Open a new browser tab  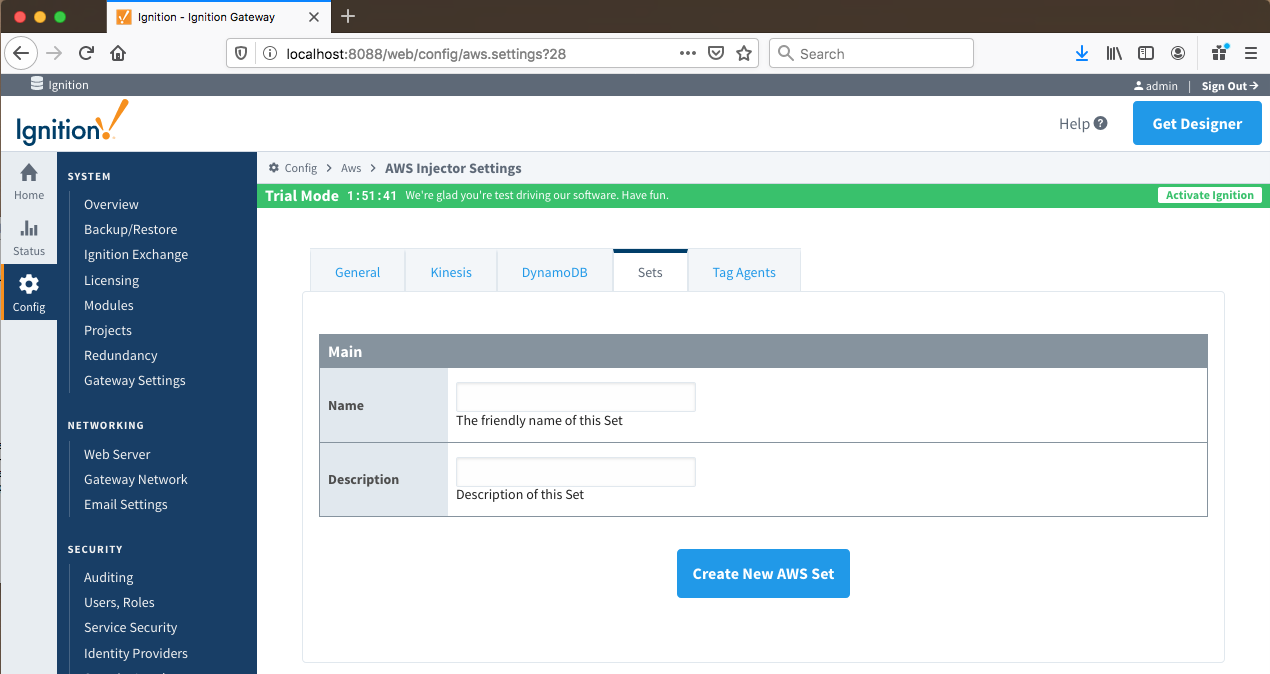point(348,16)
